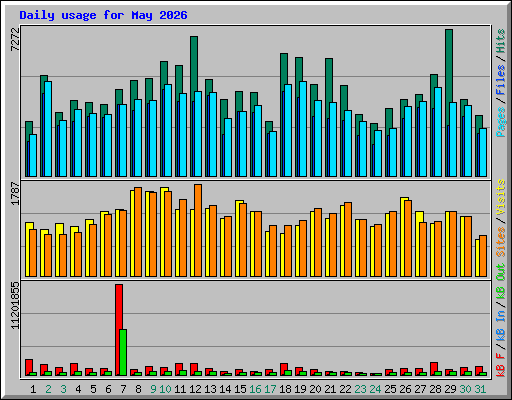Image resolution: width=512 pixels, height=400 pixels.
Task: Click the day label '18' on the x-axis
Action: click(x=285, y=389)
